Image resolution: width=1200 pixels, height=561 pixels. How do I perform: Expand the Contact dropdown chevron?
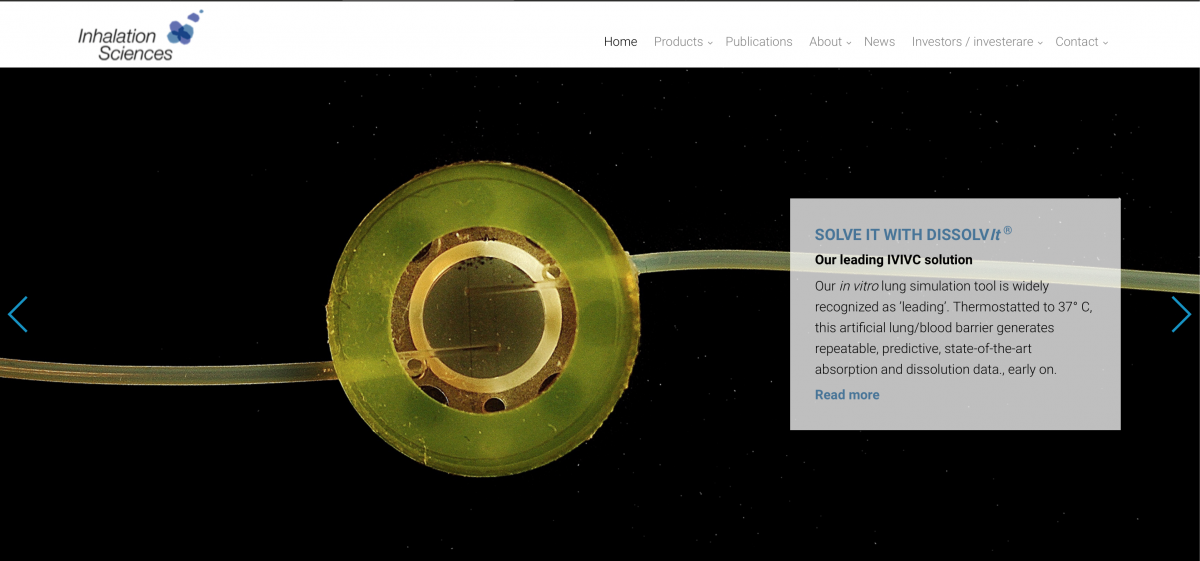click(1105, 43)
